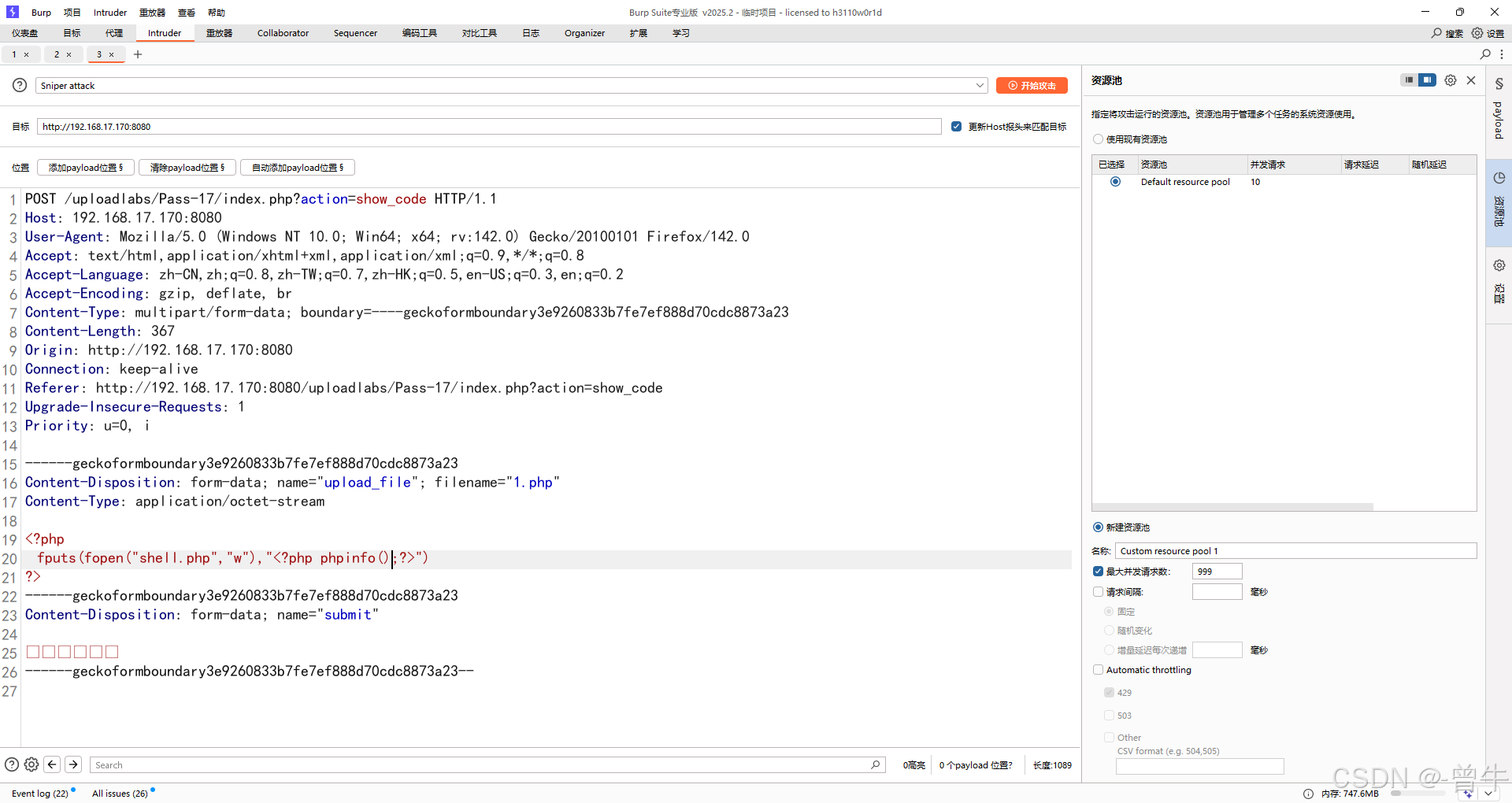Enable the request interval checkbox
Screen dimensions: 1512x803
[1098, 591]
